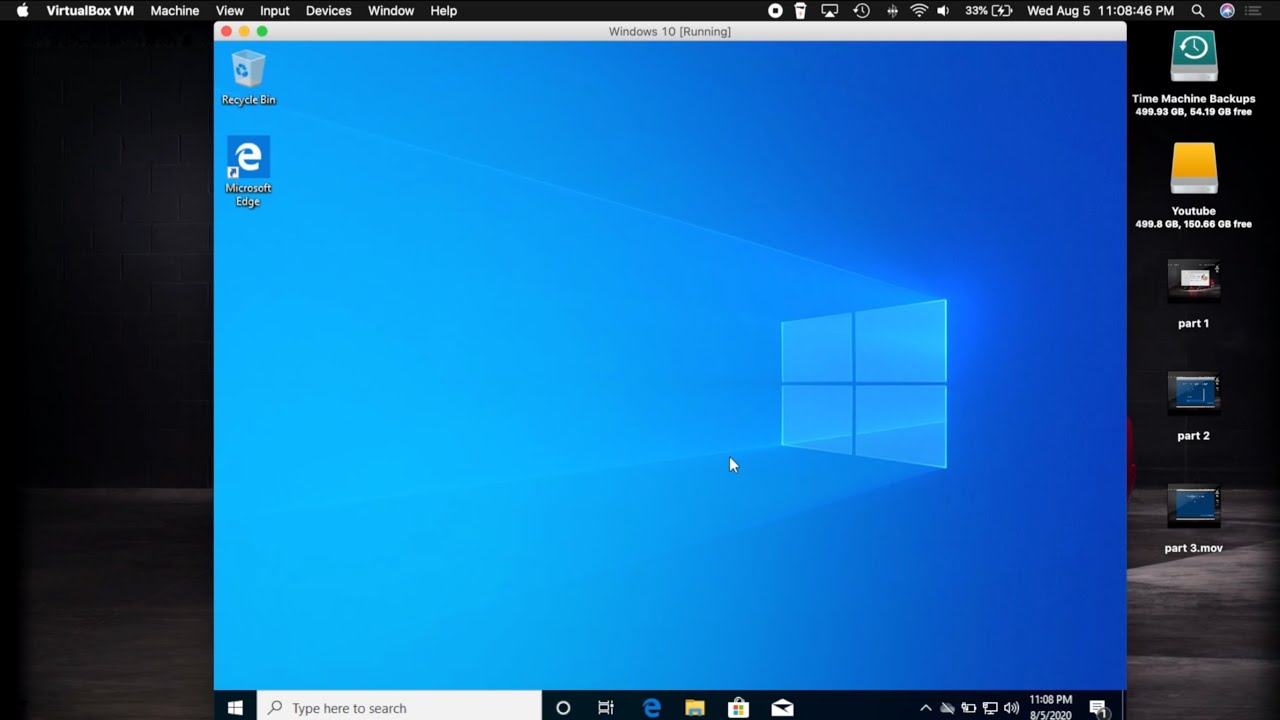This screenshot has width=1280, height=720.
Task: Open the AirPlay display menu icon
Action: [x=829, y=10]
